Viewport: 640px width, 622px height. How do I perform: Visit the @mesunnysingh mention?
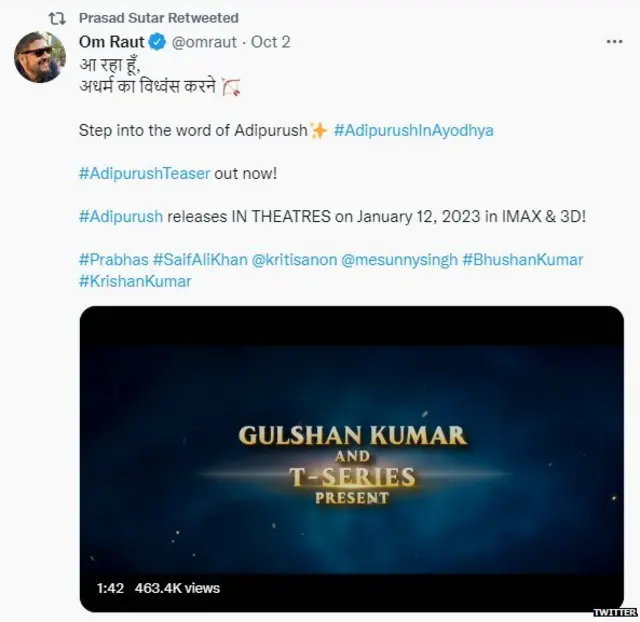(x=399, y=259)
